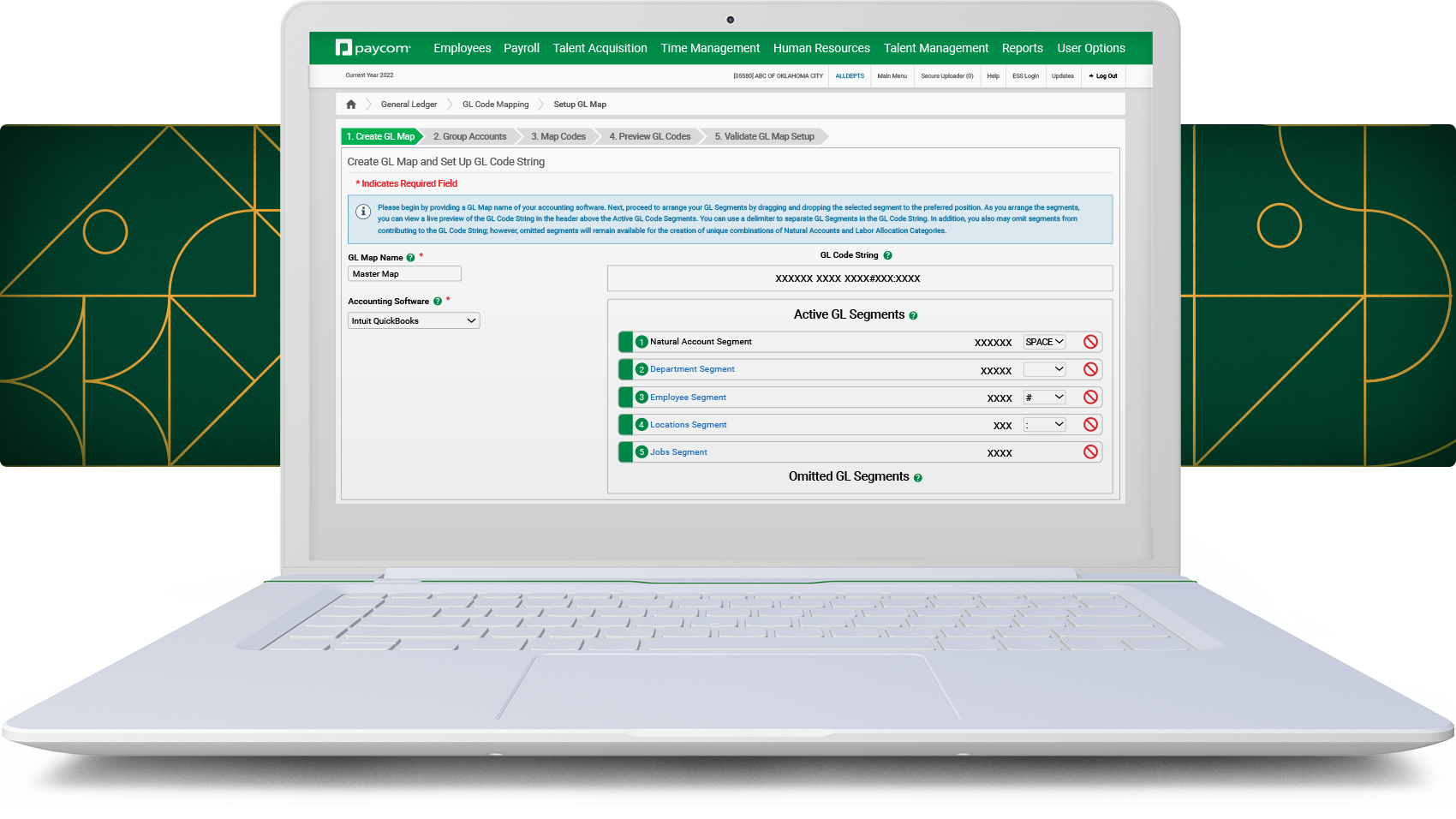Image resolution: width=1456 pixels, height=819 pixels.
Task: Open the empty delimiter dropdown for Department Segment
Action: (1044, 369)
